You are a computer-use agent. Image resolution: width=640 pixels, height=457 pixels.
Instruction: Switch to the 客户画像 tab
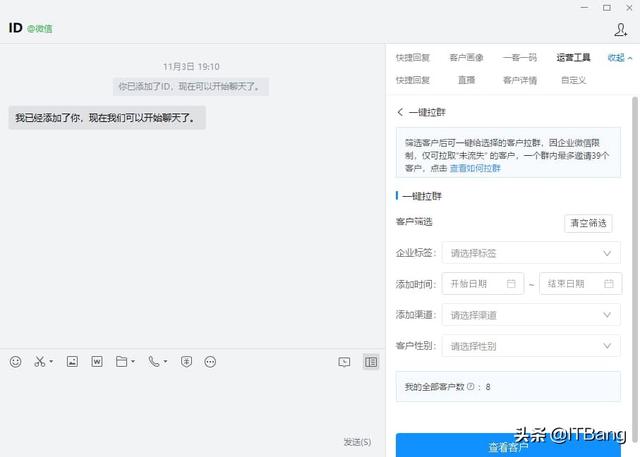point(466,58)
